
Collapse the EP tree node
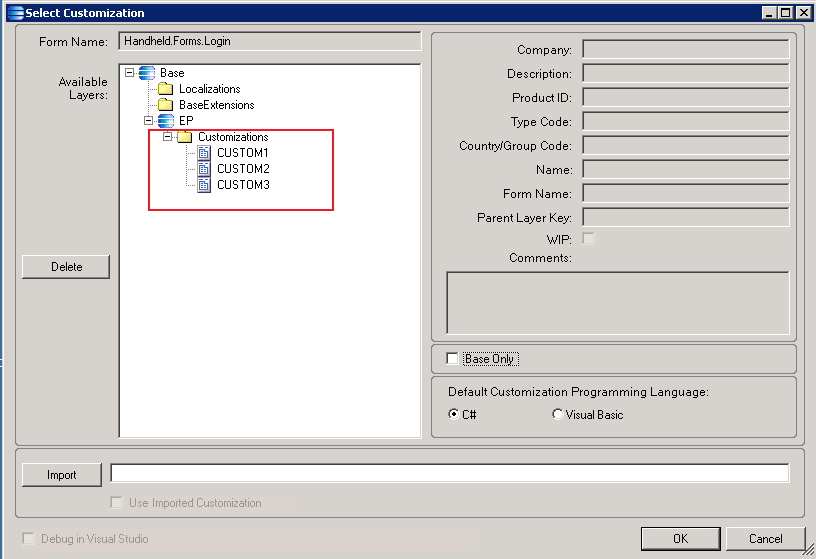[148, 121]
